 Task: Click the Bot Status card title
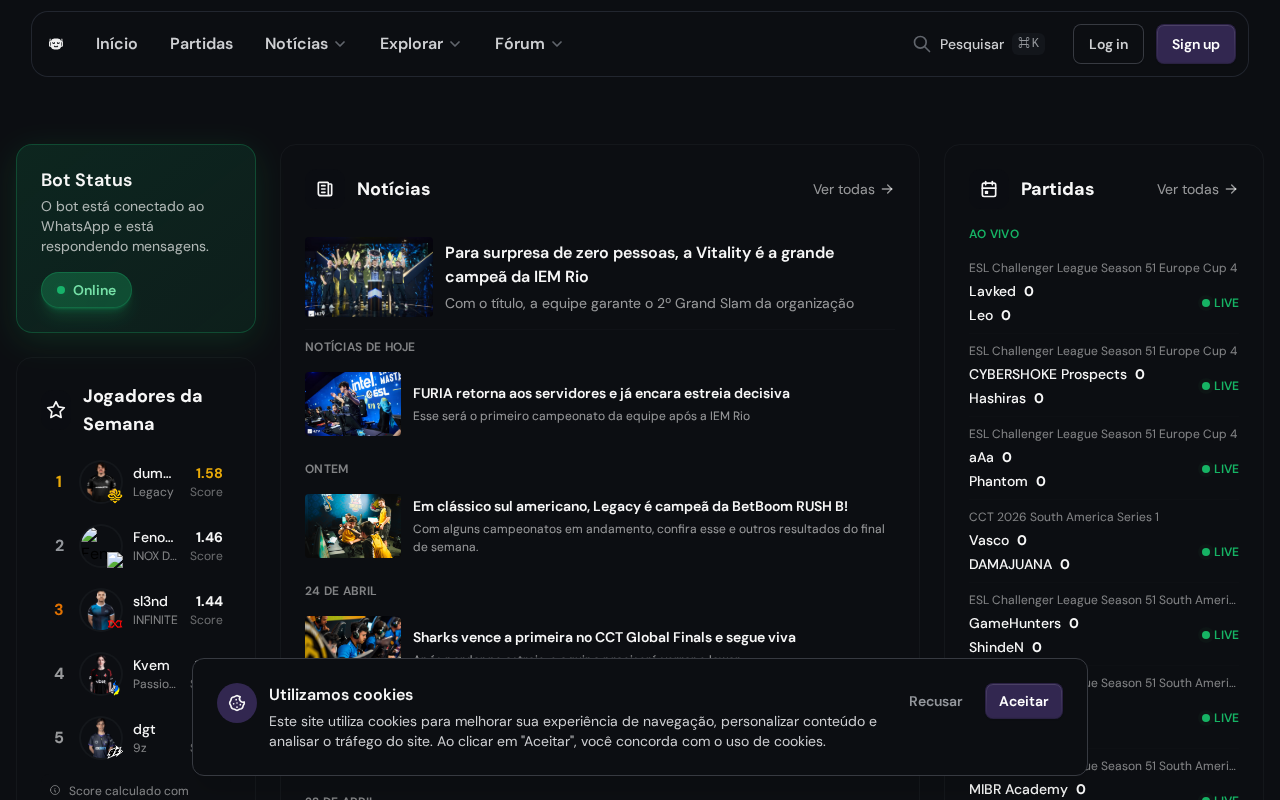coord(87,180)
